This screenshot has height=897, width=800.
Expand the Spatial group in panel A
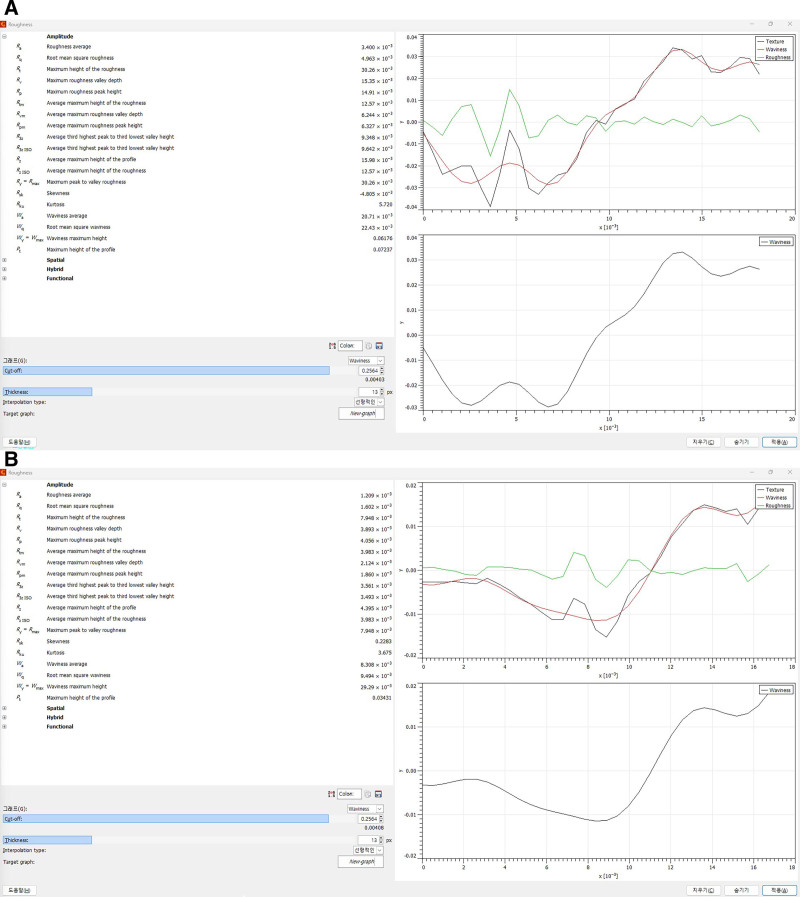(x=4, y=260)
